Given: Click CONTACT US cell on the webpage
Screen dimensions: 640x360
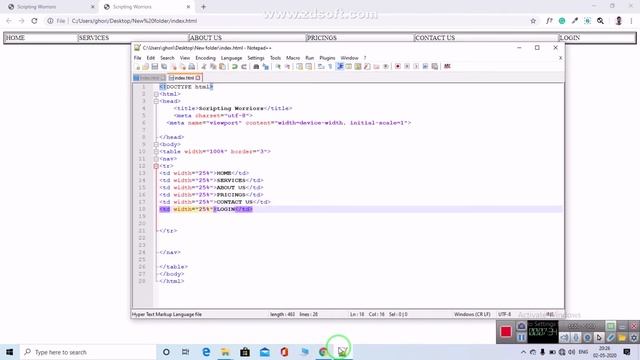Looking at the screenshot, I should coord(485,38).
